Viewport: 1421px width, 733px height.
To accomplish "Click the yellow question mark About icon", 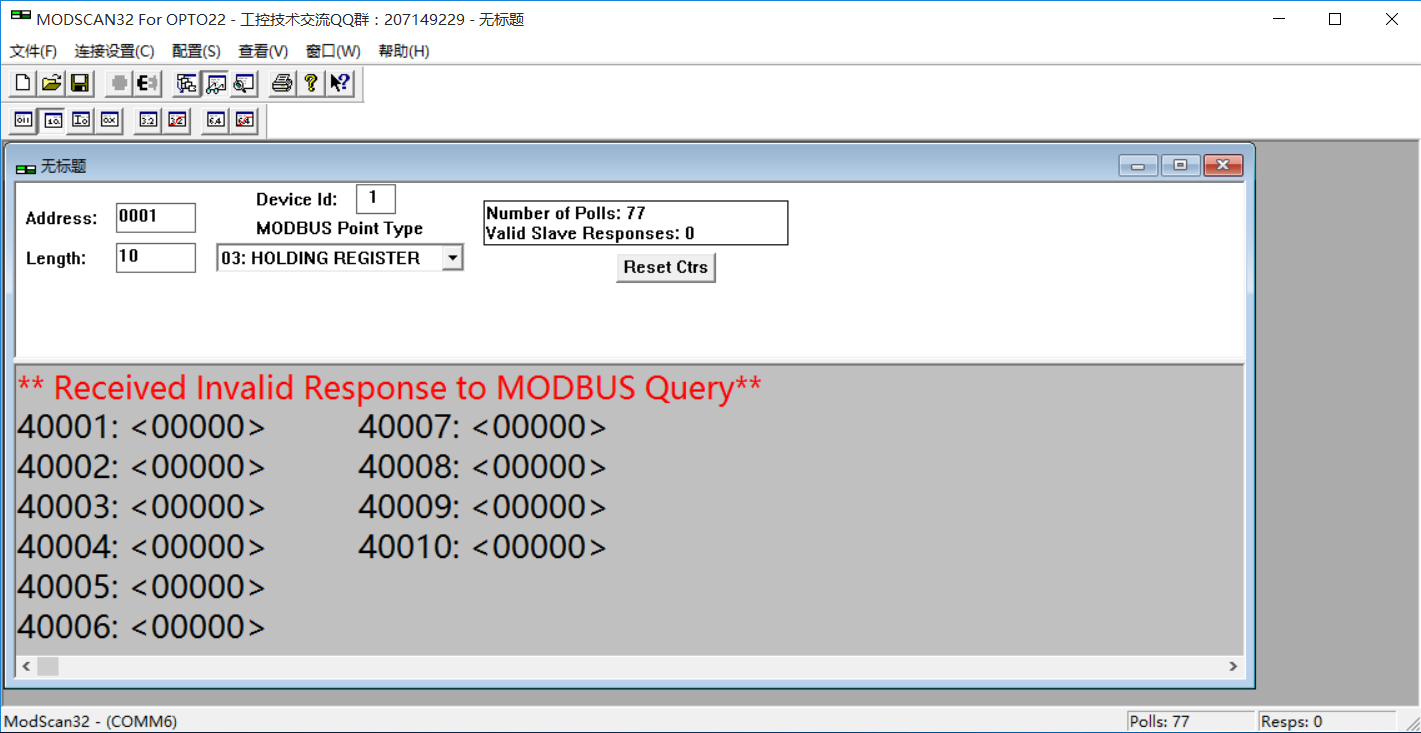I will point(311,84).
